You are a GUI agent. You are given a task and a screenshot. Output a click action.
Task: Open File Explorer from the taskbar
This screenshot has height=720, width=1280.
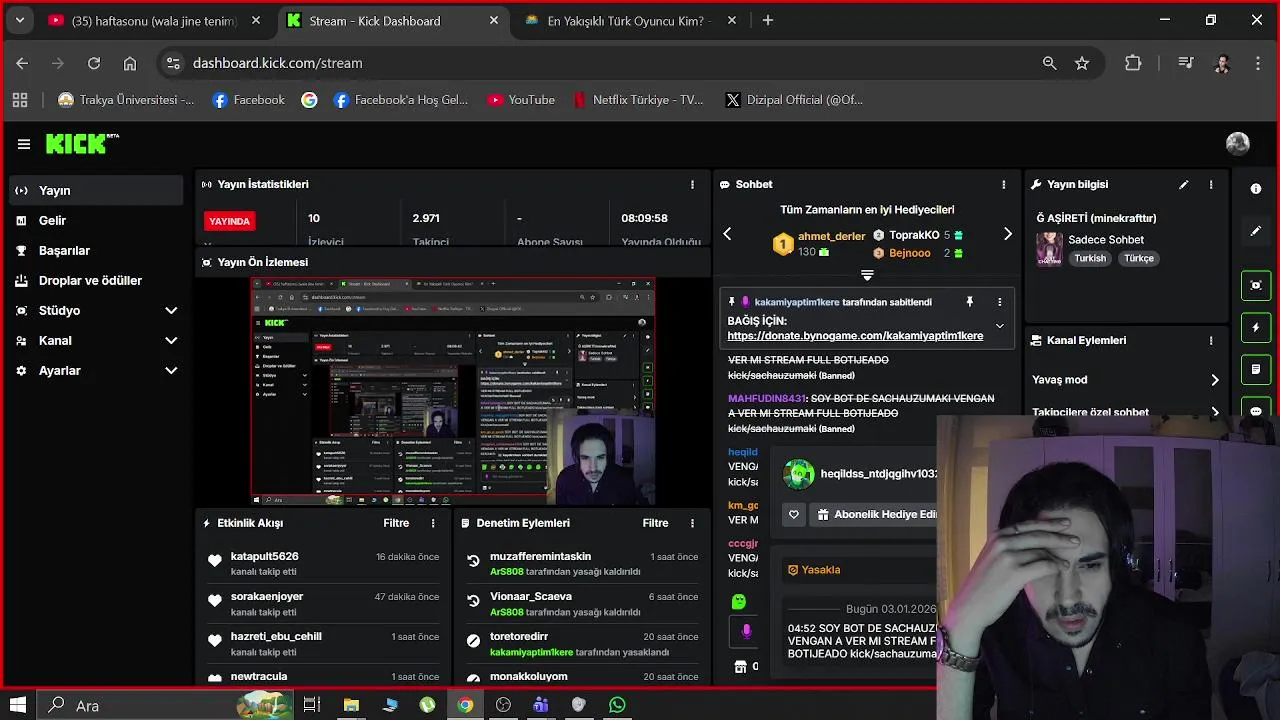[351, 705]
